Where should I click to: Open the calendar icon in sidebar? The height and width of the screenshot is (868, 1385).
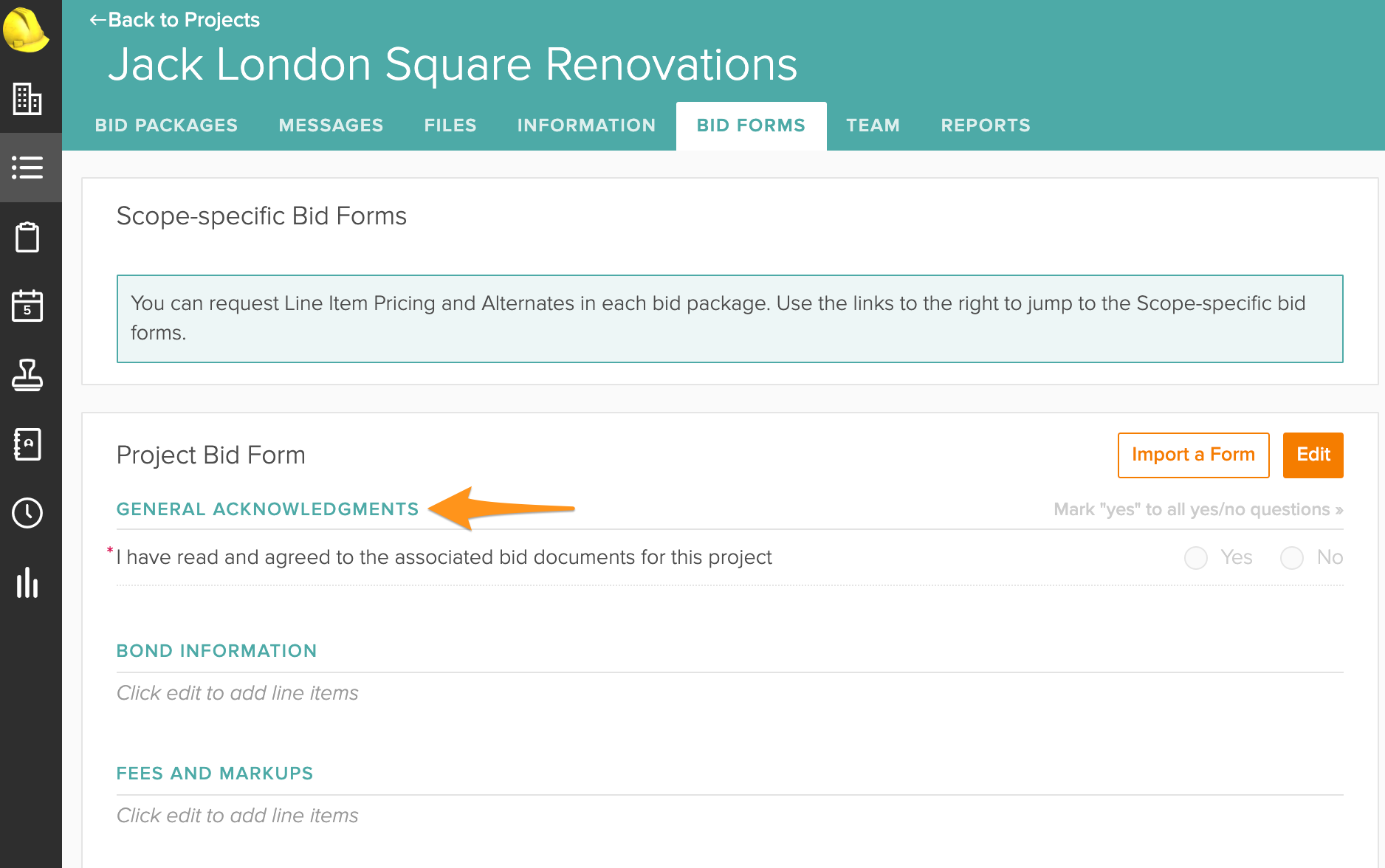click(27, 306)
